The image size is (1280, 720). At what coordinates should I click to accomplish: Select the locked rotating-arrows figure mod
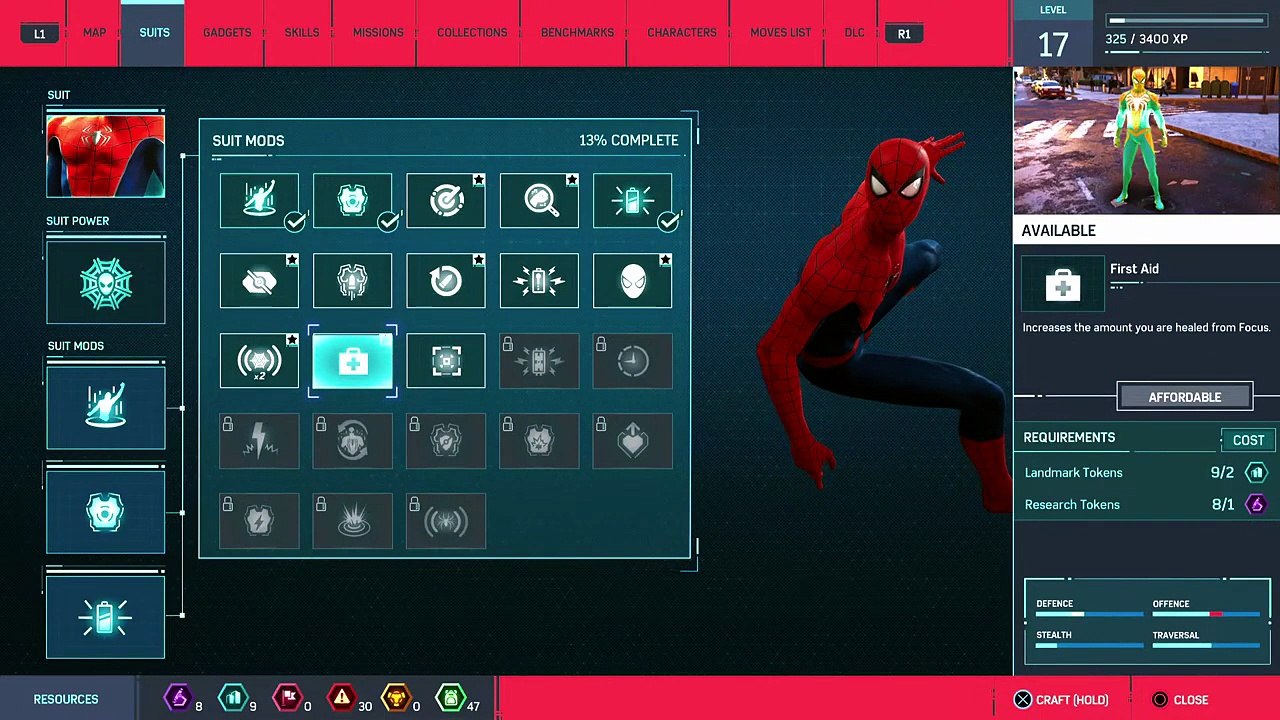352,441
